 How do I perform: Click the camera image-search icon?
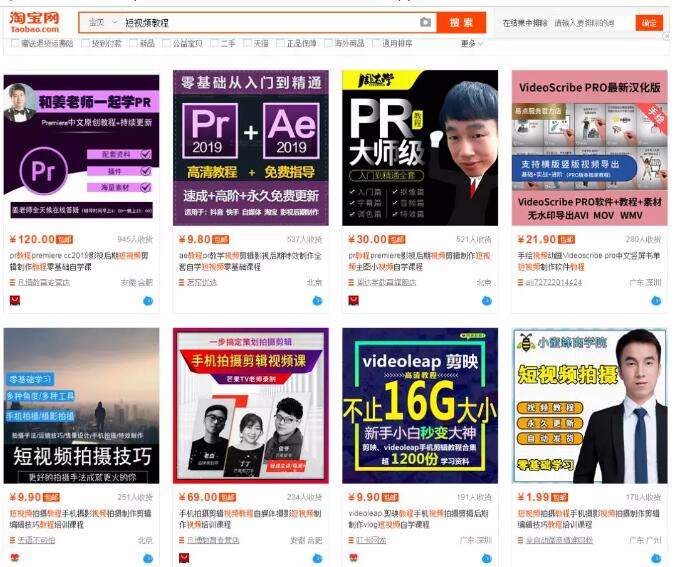point(426,22)
